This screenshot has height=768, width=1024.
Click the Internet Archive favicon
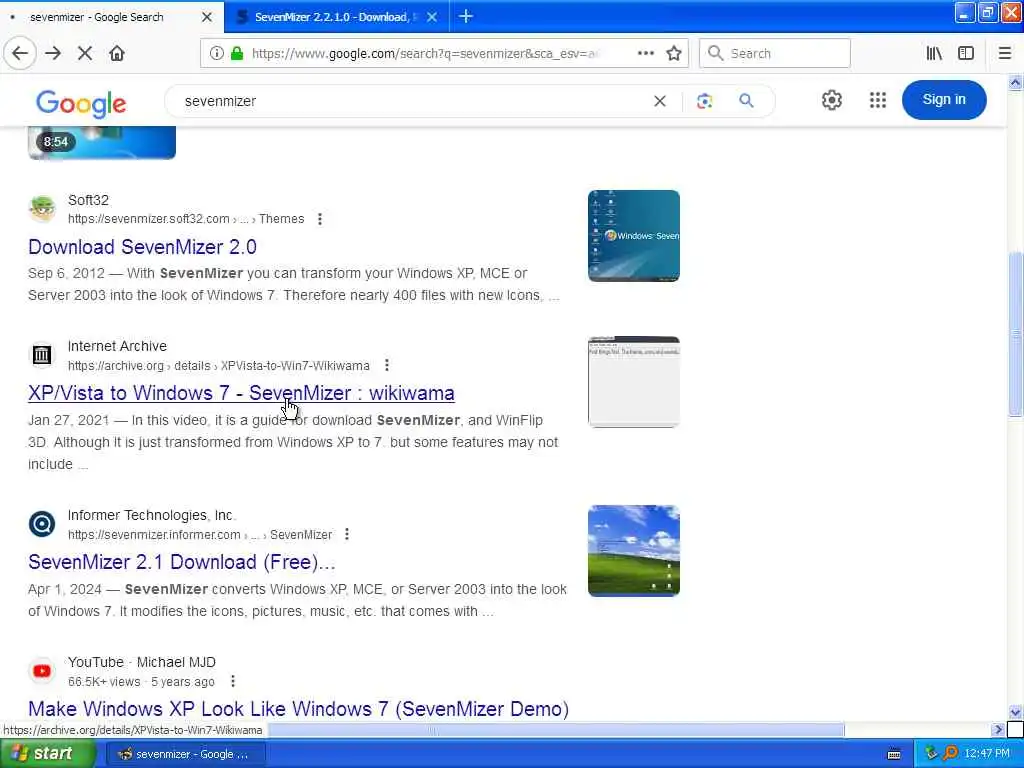point(42,355)
